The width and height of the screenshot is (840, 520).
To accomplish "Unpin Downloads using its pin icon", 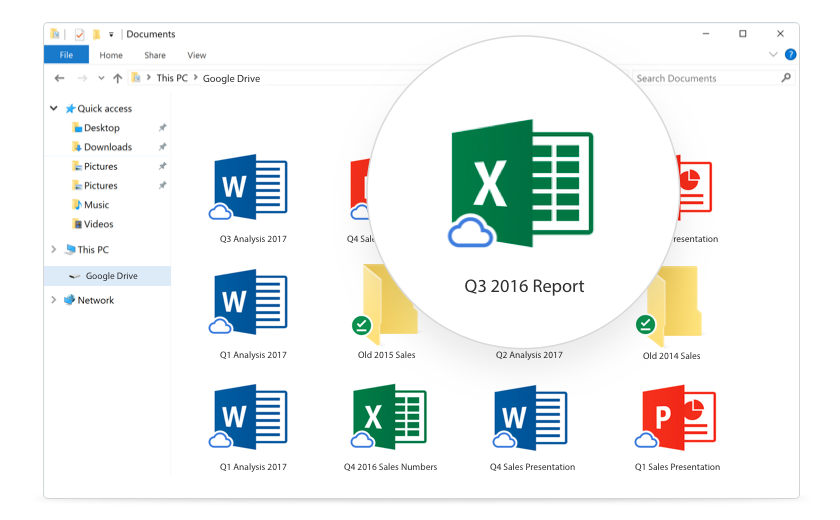I will (162, 147).
